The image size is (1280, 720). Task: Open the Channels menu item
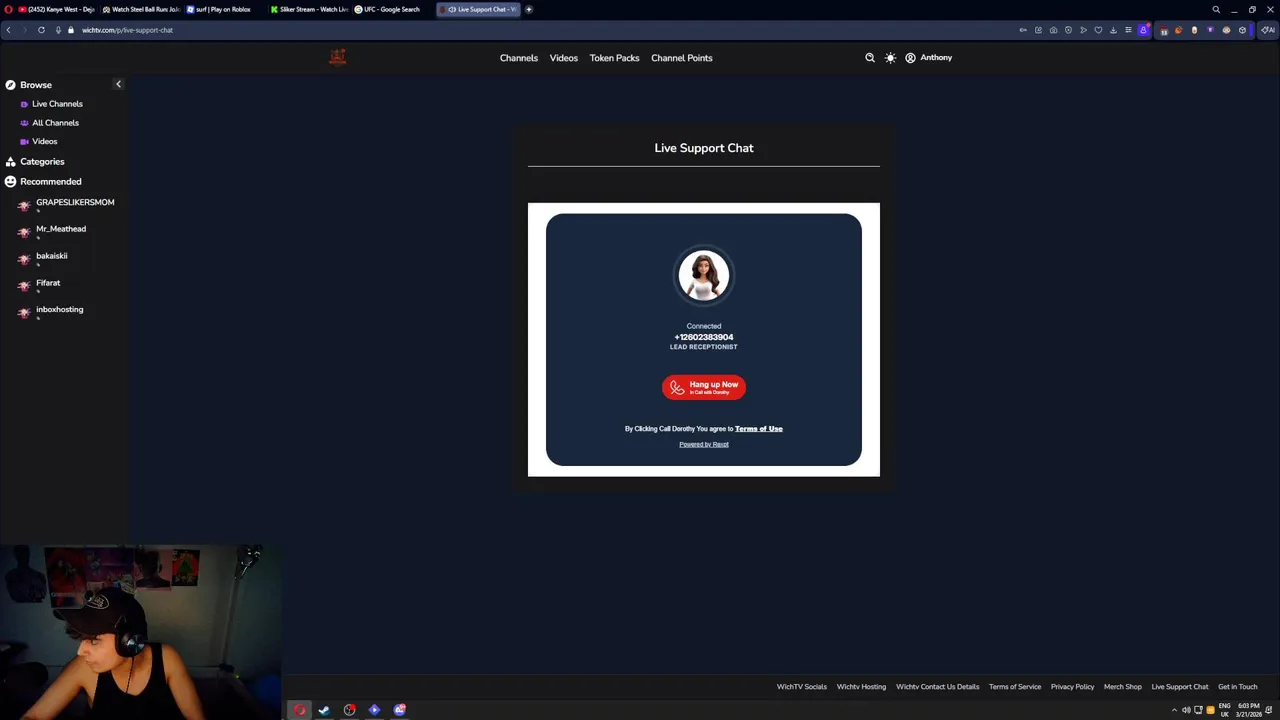(x=519, y=58)
